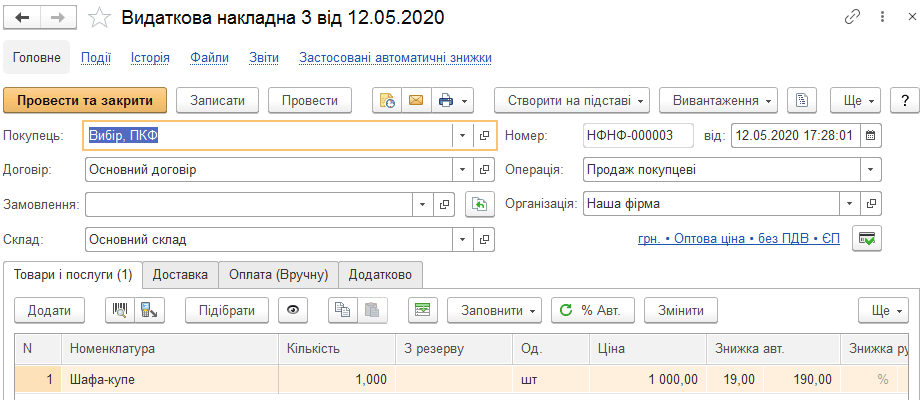Open the Замовлення record with its open icon
Viewport: 924px width, 400px height.
click(445, 204)
